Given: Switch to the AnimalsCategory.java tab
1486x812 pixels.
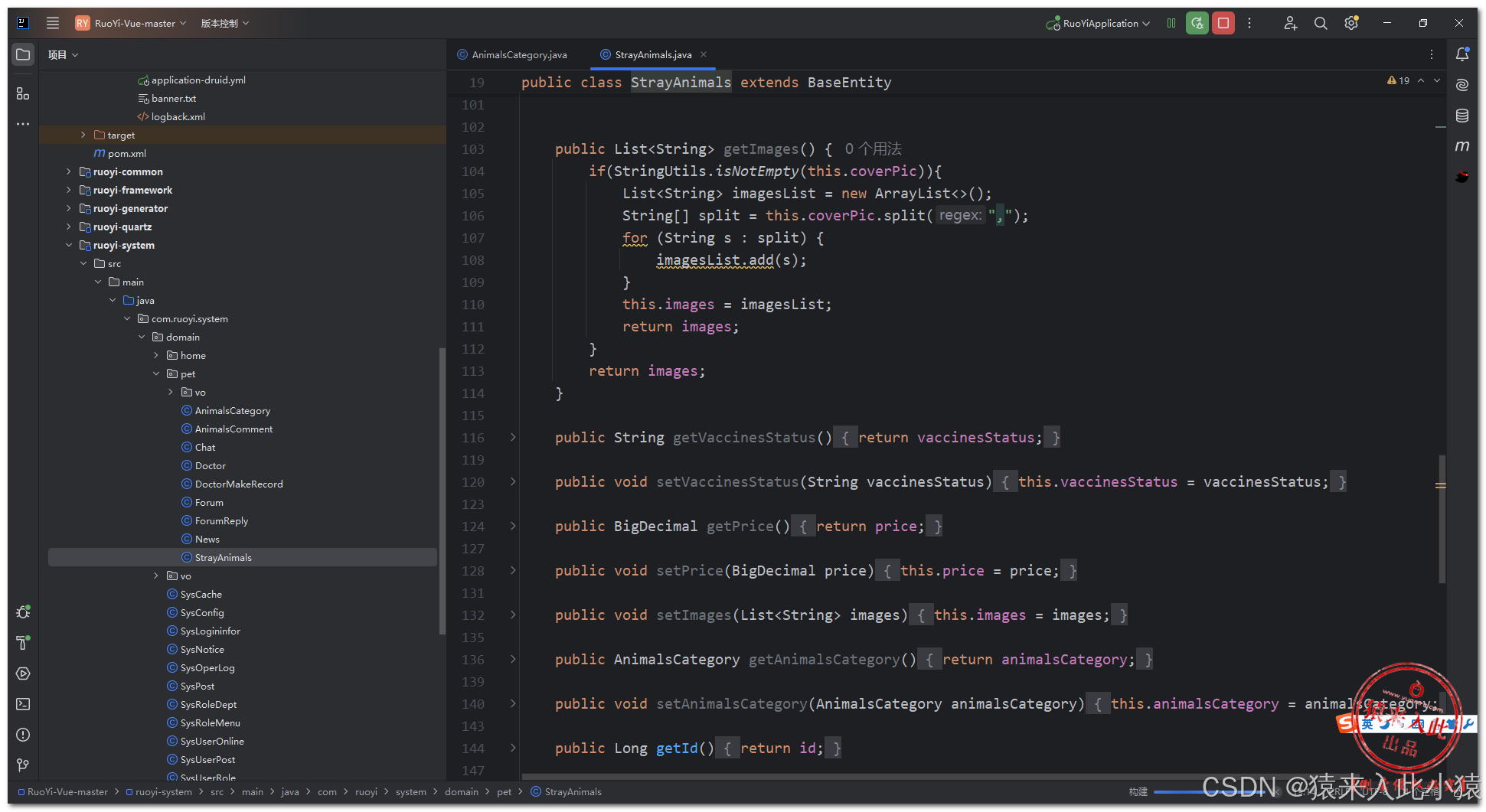Looking at the screenshot, I should pyautogui.click(x=519, y=55).
